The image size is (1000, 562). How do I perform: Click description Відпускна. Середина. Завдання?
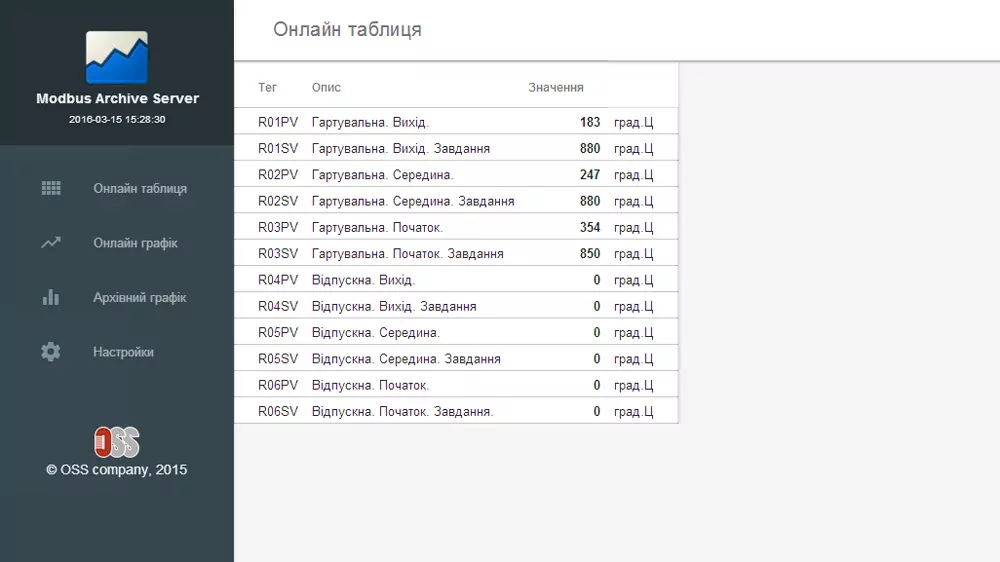(406, 359)
